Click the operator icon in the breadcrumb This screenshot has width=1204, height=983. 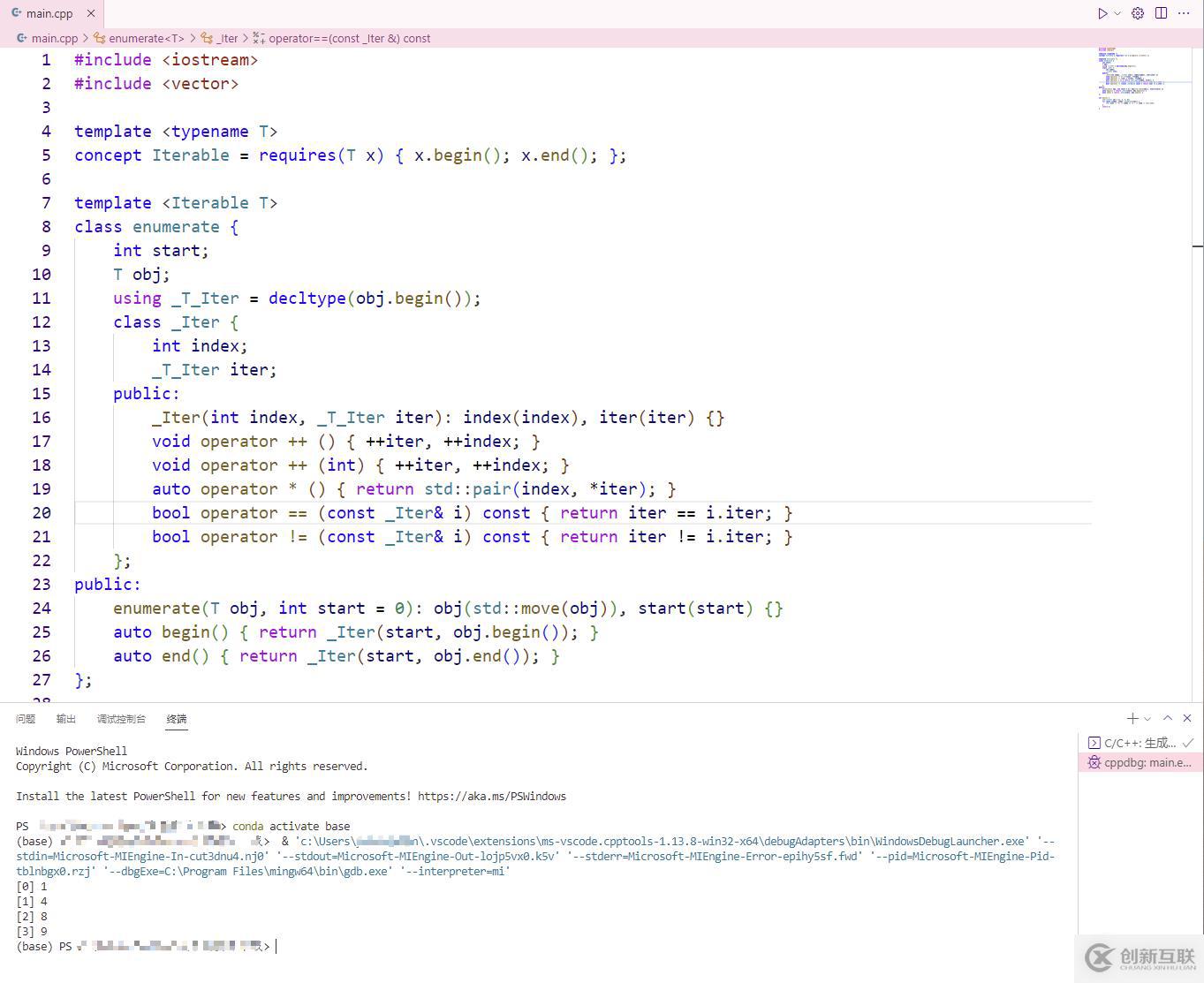259,38
